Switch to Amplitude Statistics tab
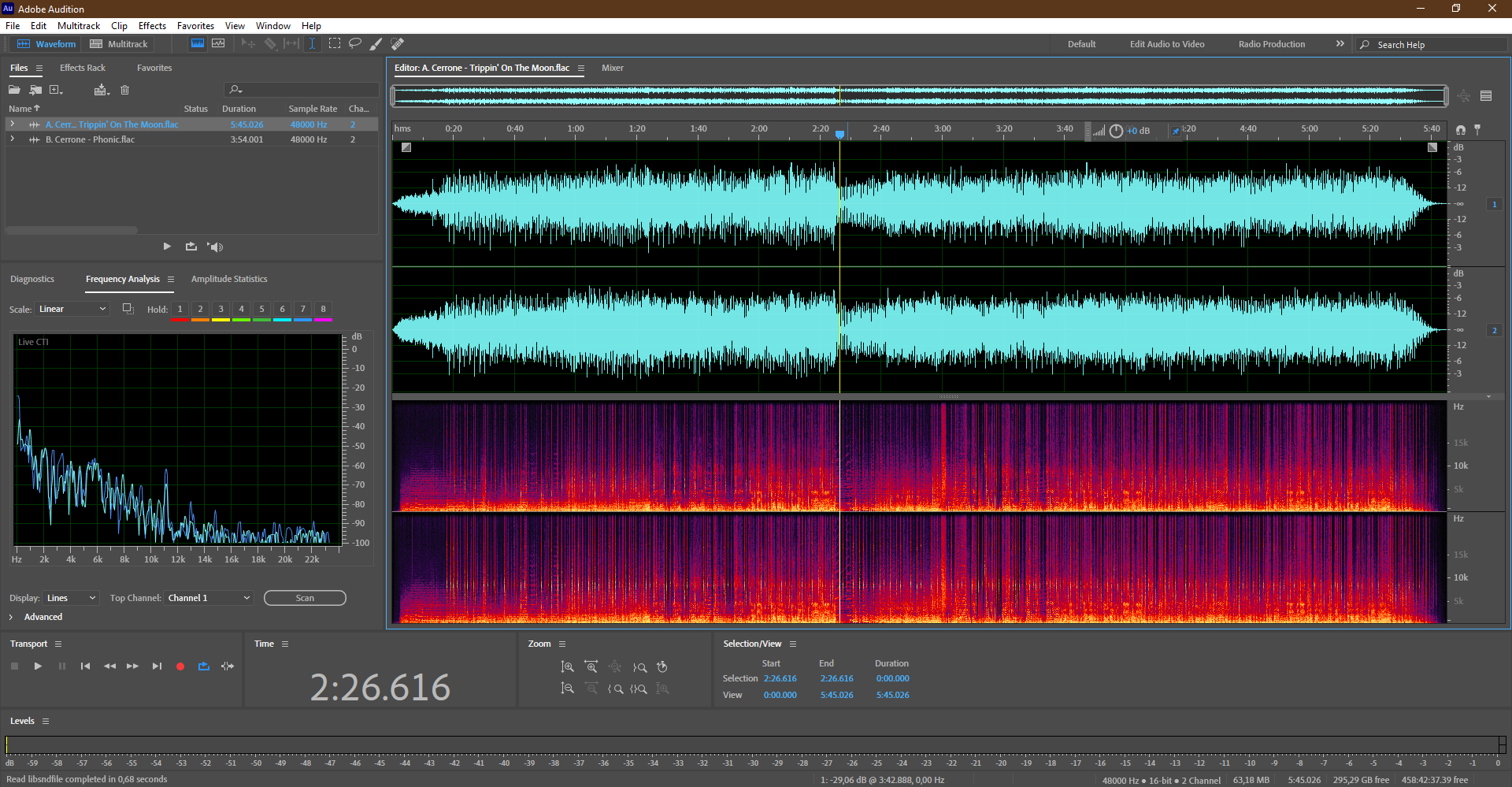Screen dimensions: 1512x787 229,279
